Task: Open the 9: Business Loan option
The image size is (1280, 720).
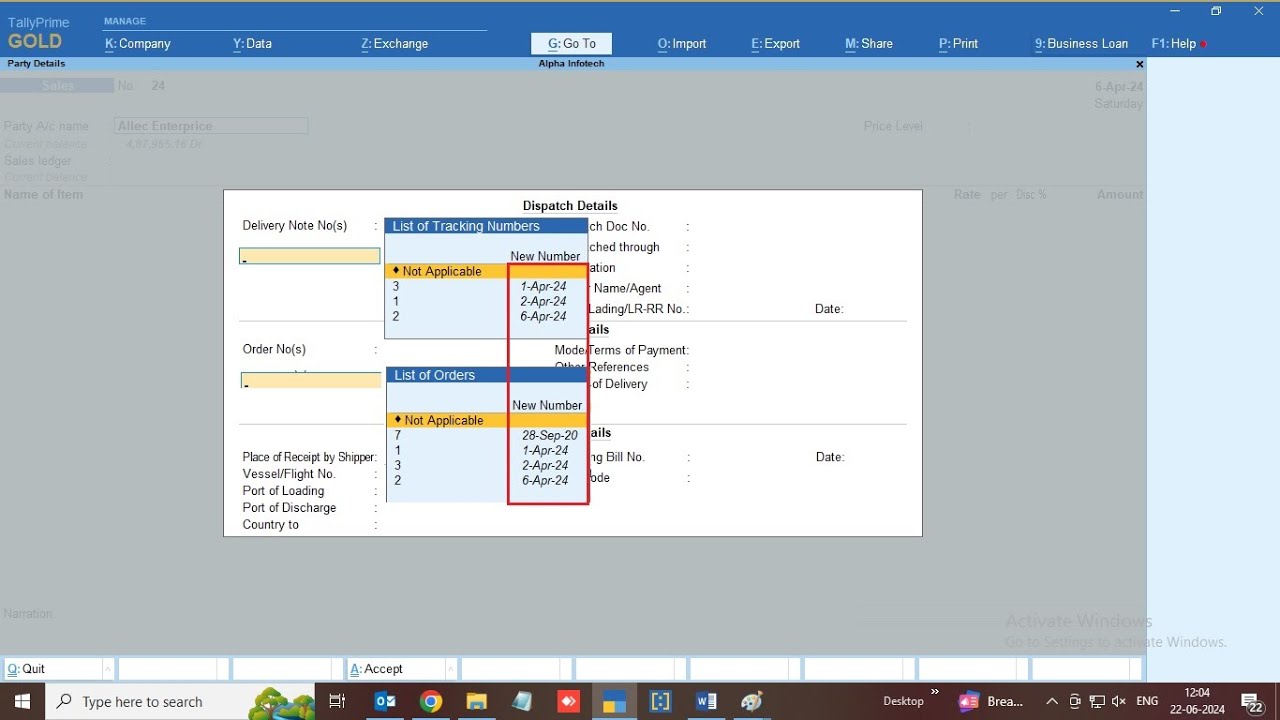Action: [1081, 44]
